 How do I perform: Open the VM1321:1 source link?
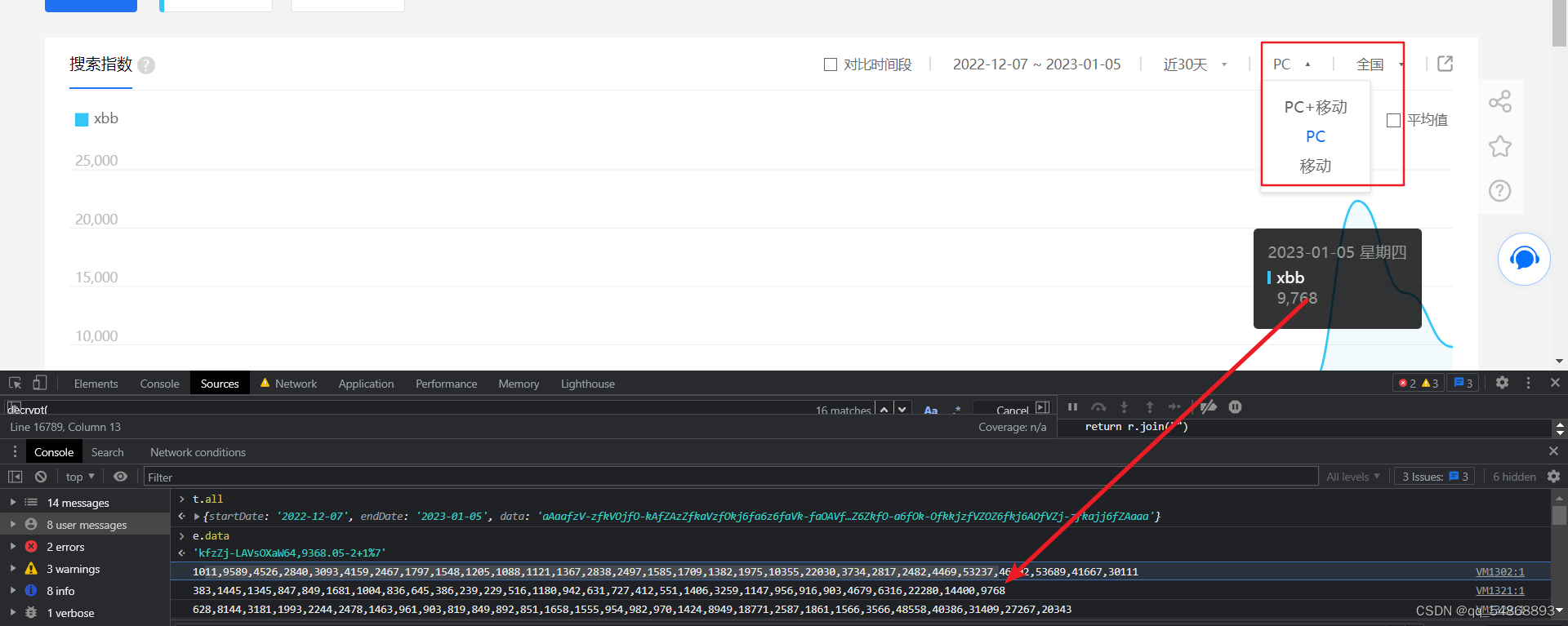point(1499,591)
